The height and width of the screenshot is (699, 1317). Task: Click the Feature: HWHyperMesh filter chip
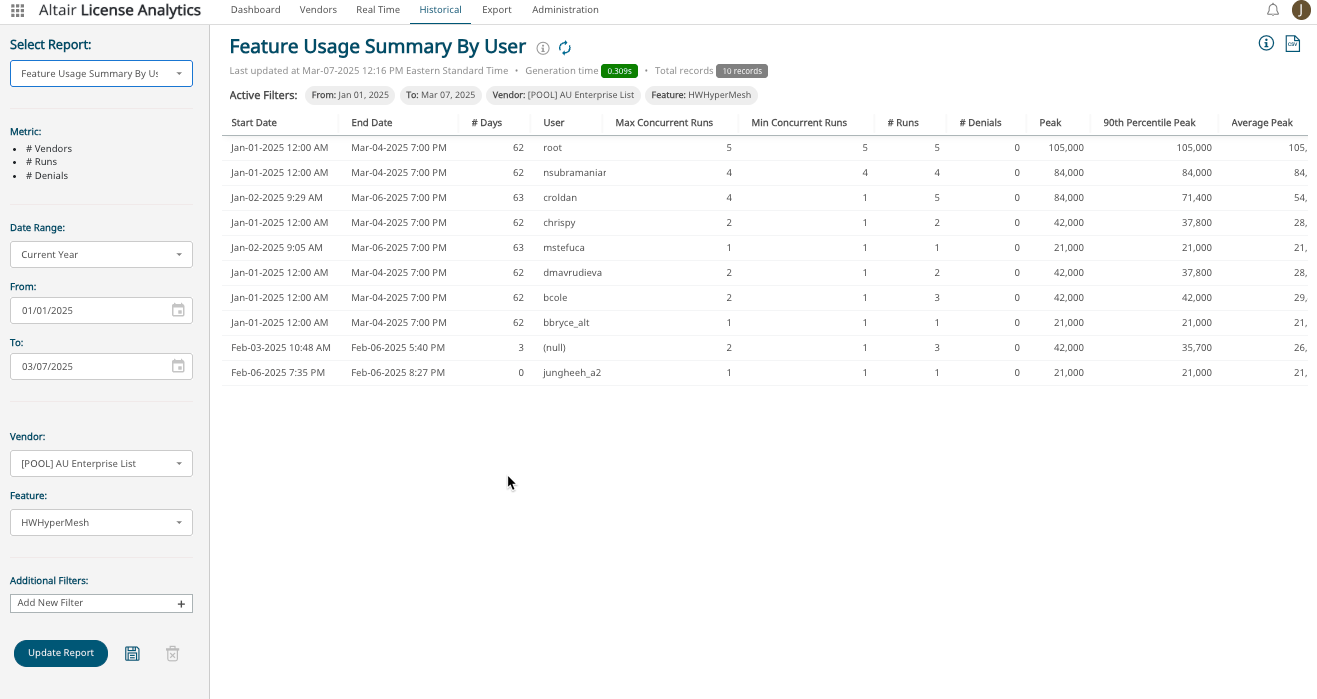701,95
